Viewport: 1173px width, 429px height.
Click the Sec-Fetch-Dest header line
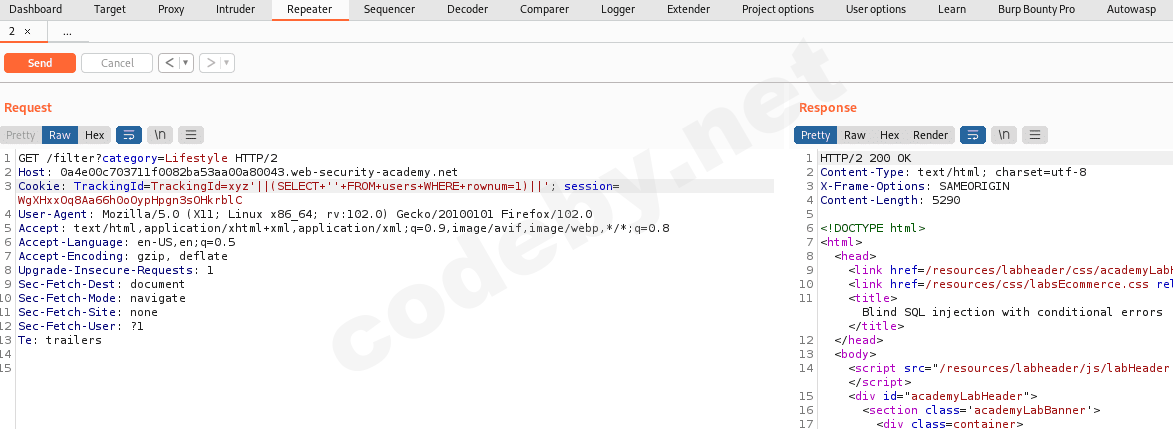102,285
